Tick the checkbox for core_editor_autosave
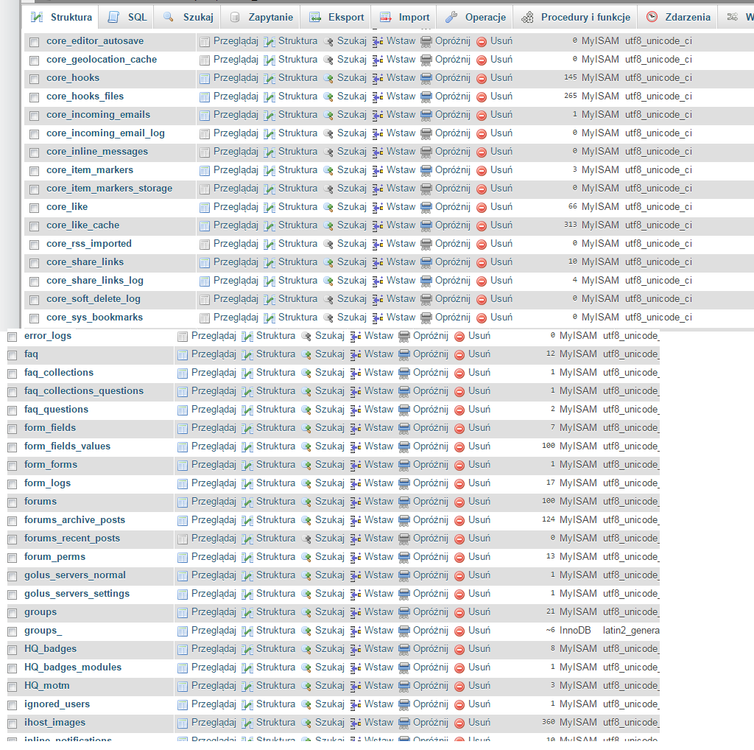Screen dimensions: 754x750 click(34, 42)
